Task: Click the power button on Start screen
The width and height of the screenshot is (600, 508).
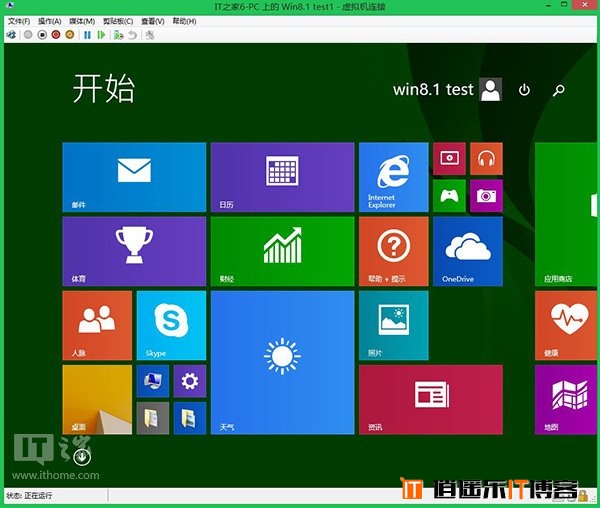Action: [524, 90]
